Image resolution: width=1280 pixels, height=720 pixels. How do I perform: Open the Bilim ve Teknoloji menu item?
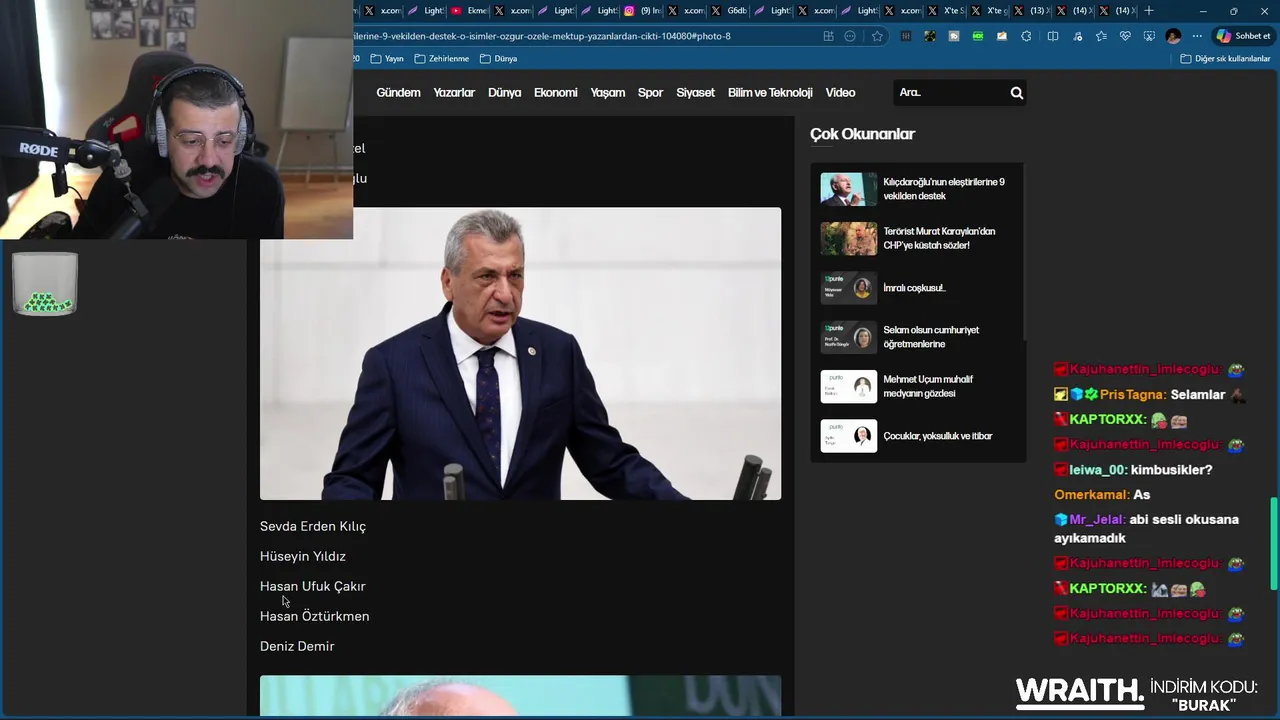[x=770, y=93]
